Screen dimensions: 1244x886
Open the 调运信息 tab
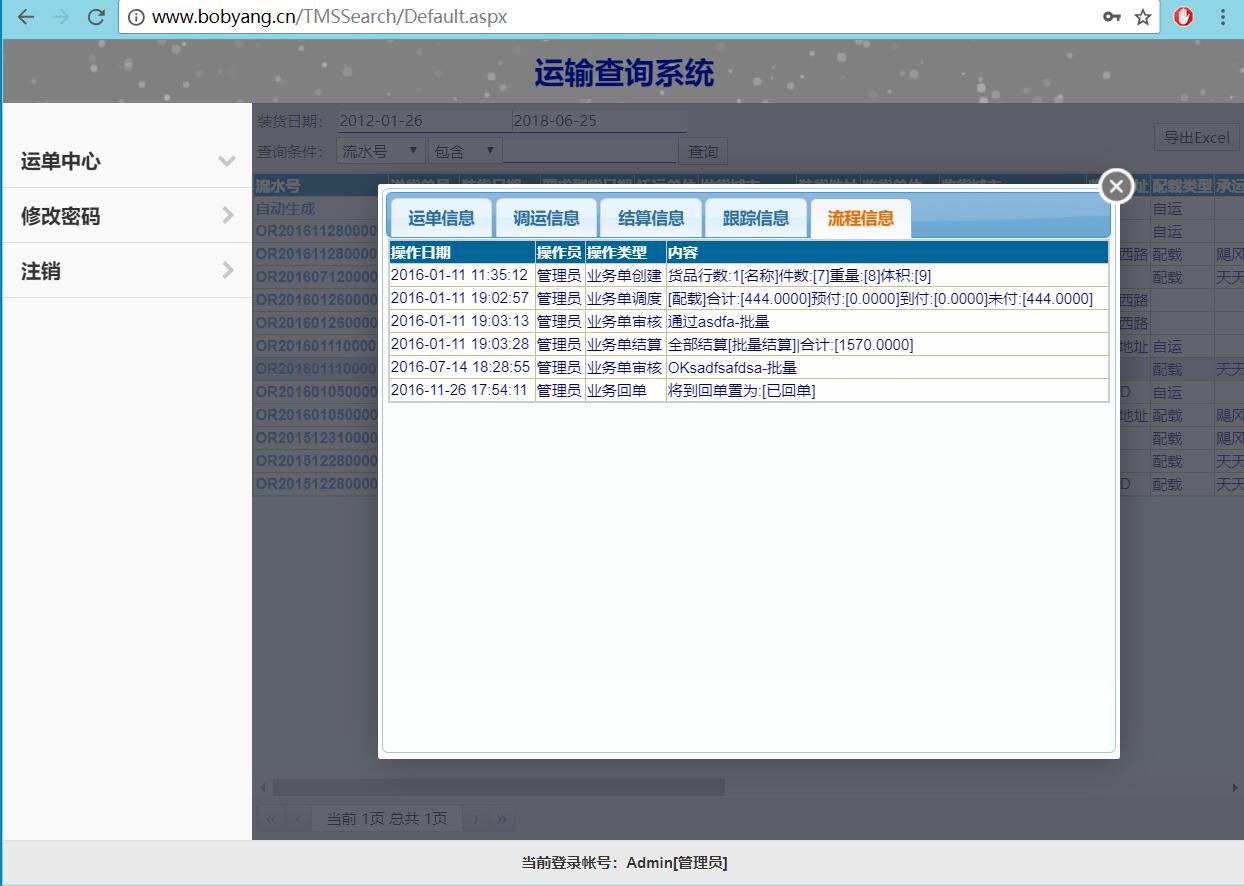(546, 218)
